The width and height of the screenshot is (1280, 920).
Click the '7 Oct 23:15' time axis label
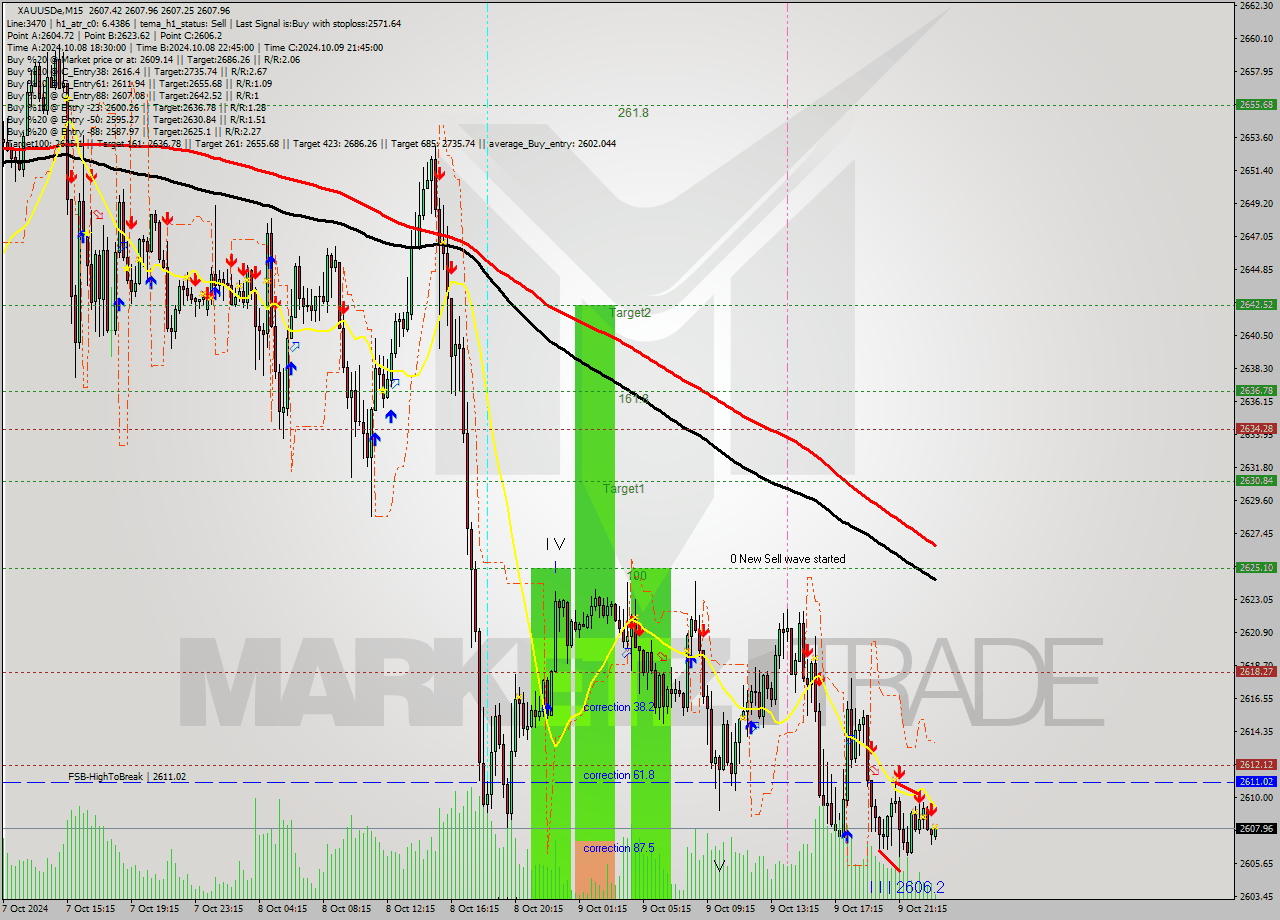tap(218, 910)
